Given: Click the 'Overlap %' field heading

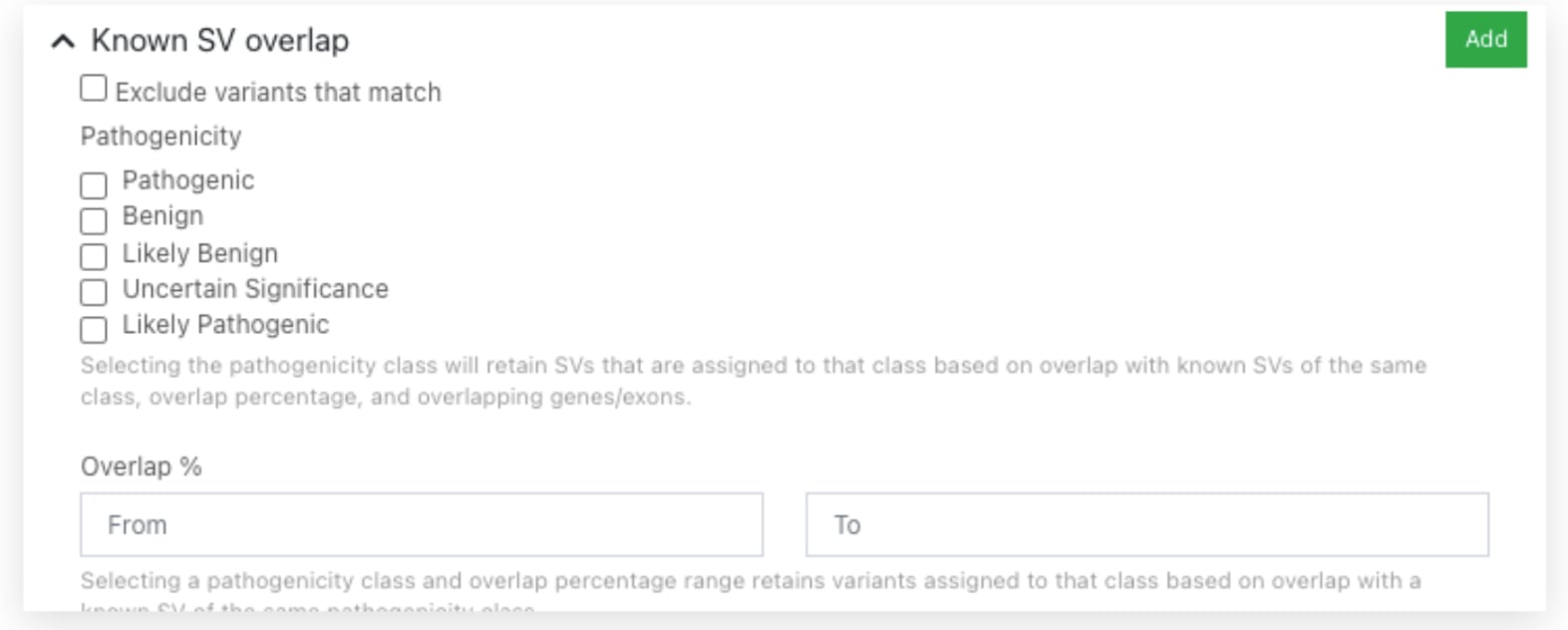Looking at the screenshot, I should pos(141,467).
